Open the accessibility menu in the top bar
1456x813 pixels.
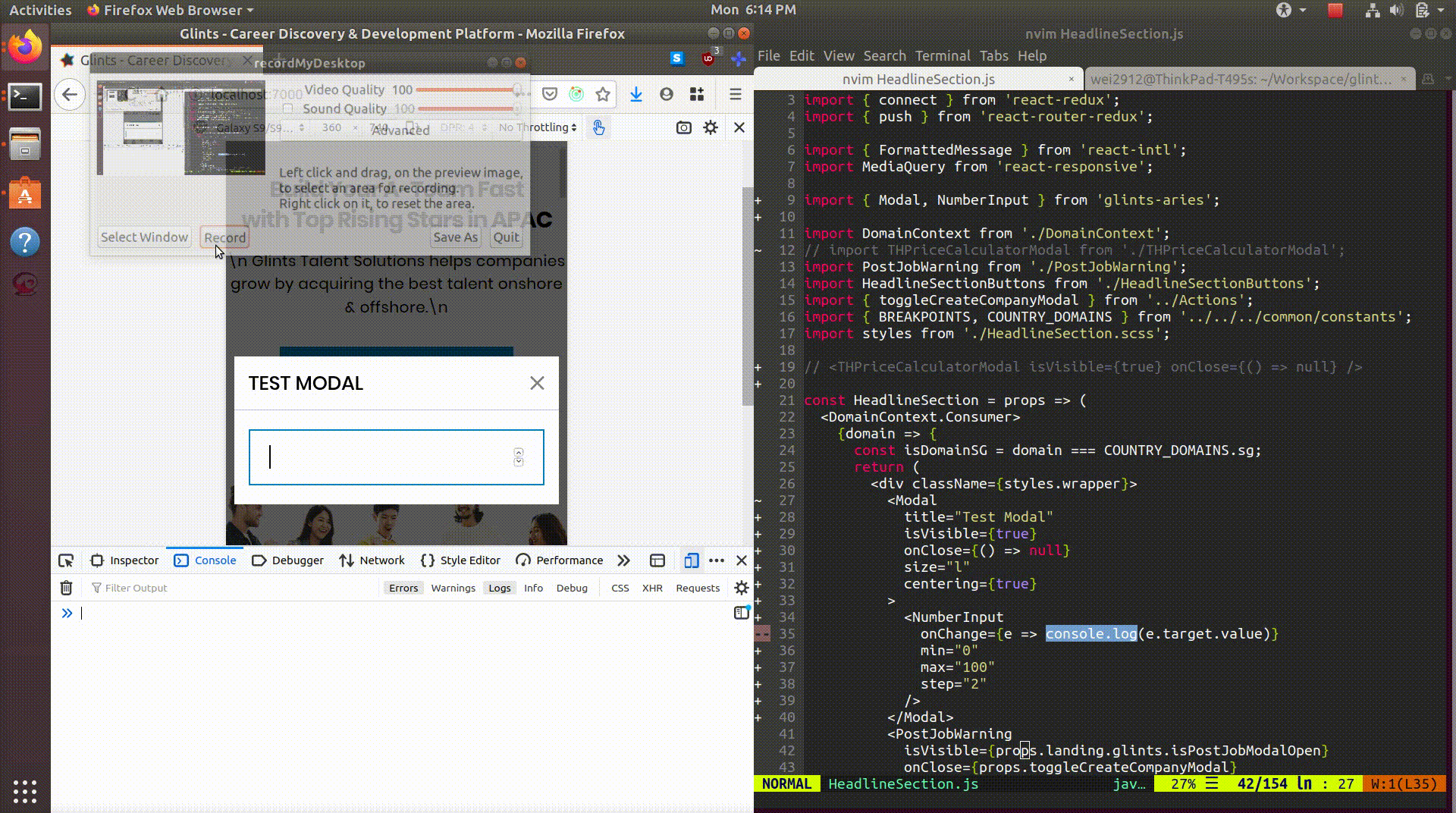click(x=1290, y=10)
